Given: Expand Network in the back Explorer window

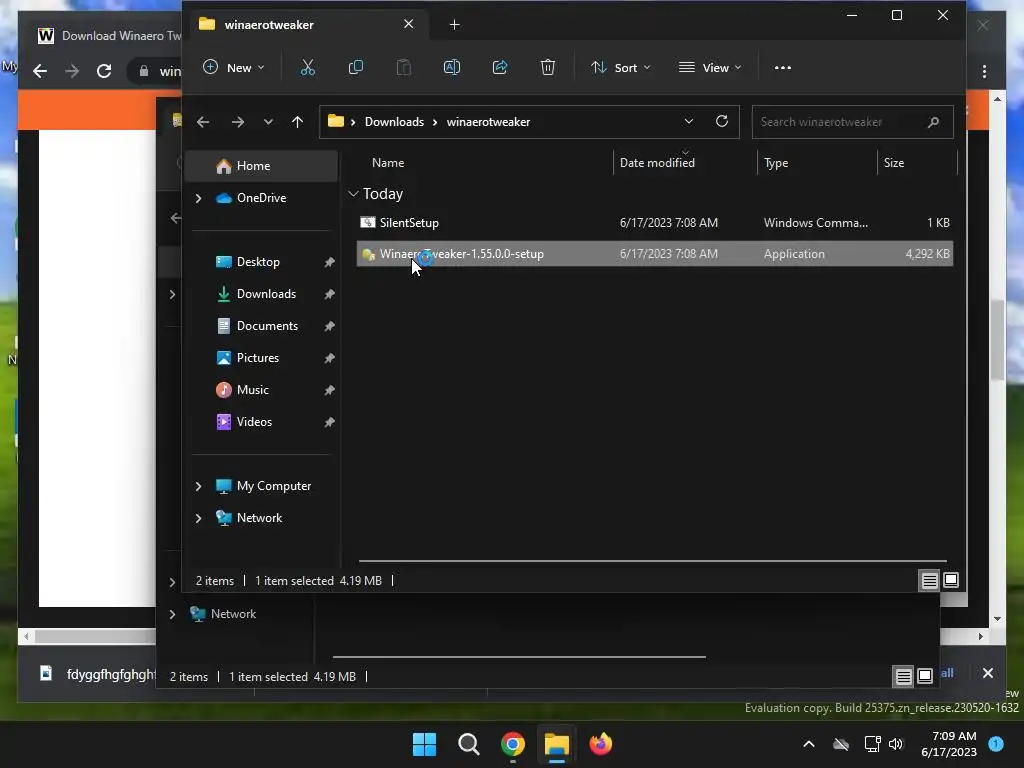Looking at the screenshot, I should [172, 614].
